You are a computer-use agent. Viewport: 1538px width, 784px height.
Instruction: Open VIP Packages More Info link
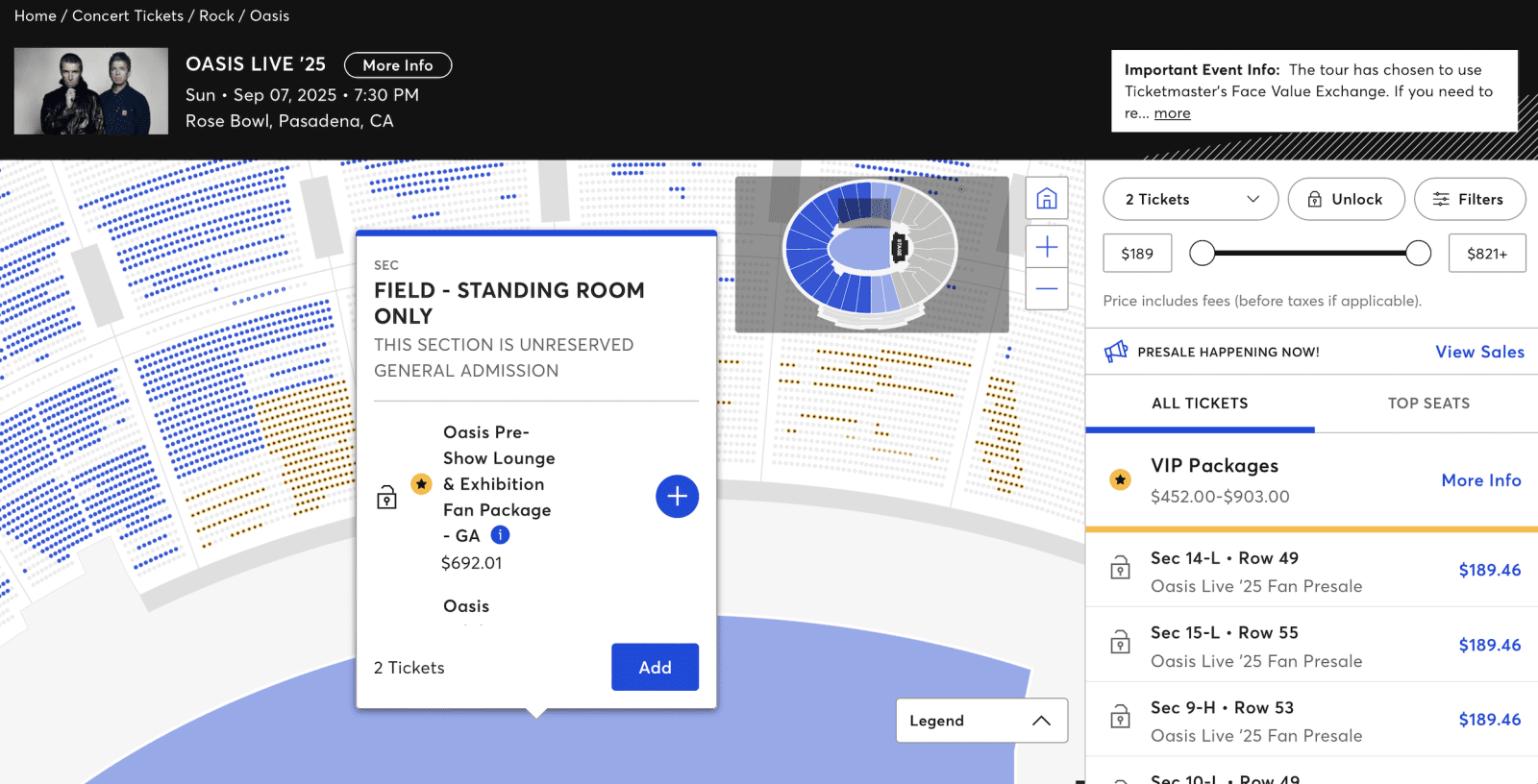pos(1480,480)
